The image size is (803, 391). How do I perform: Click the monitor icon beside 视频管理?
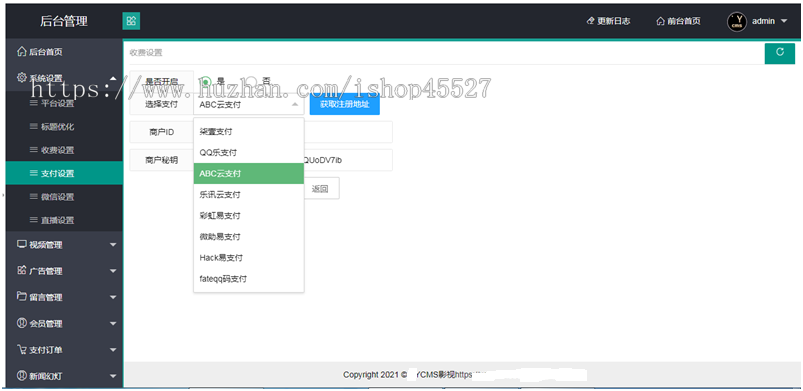(x=22, y=244)
